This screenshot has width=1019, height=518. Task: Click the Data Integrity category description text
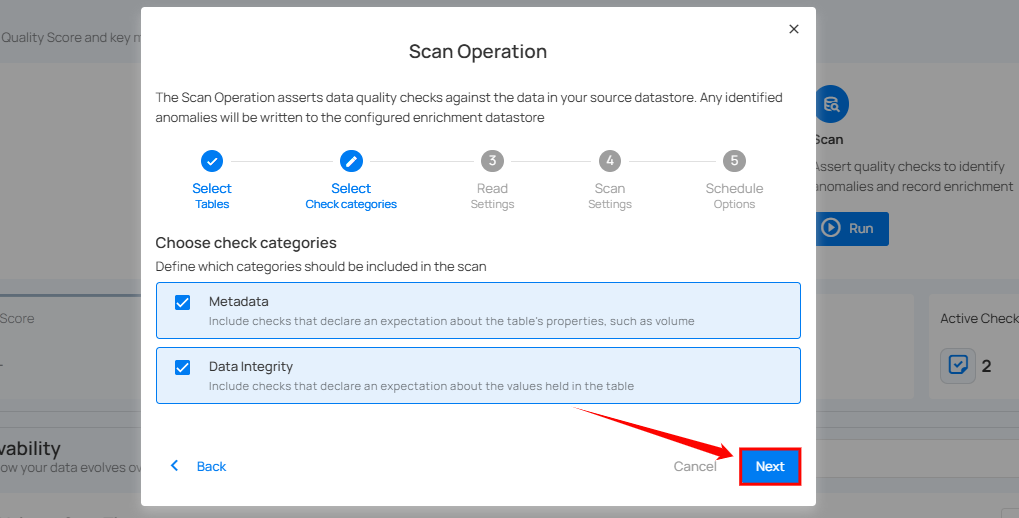pyautogui.click(x=421, y=386)
